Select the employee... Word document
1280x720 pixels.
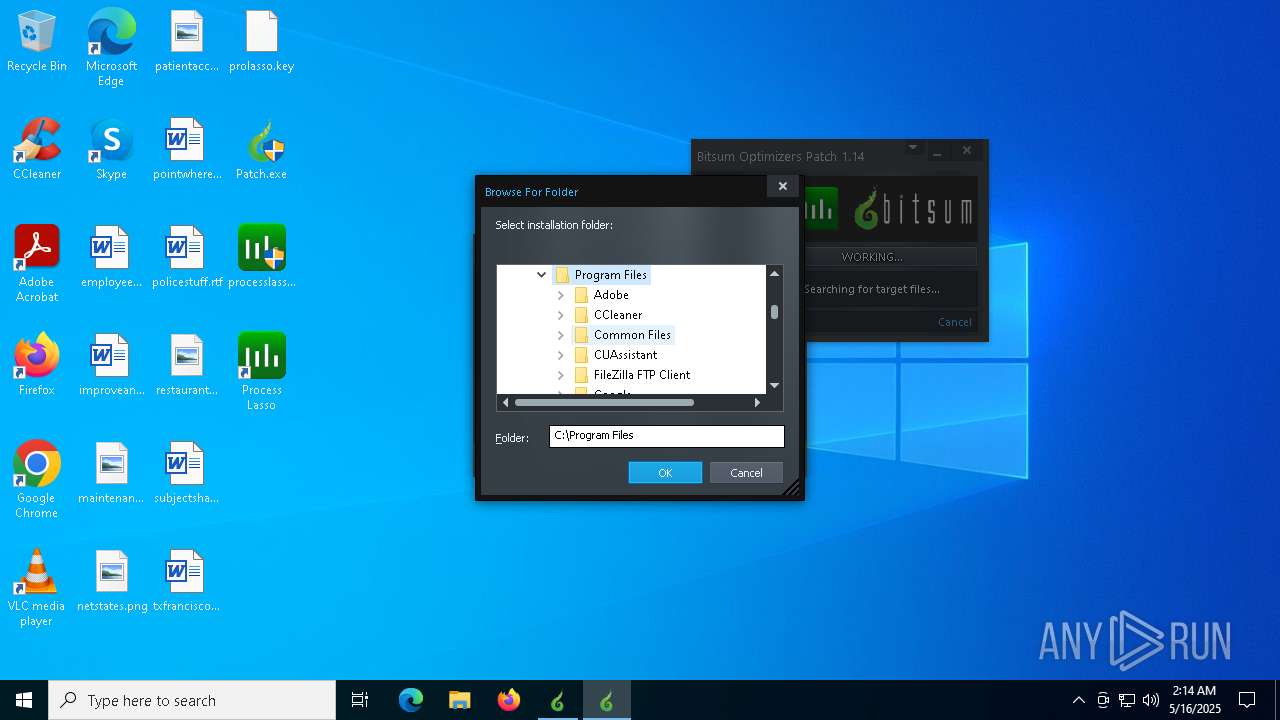tap(111, 258)
